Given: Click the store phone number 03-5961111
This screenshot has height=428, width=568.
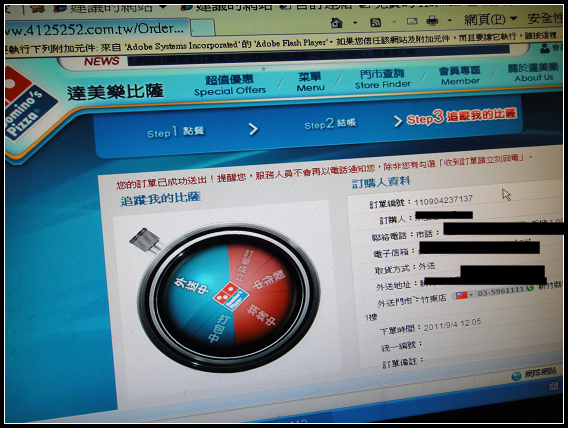Looking at the screenshot, I should [x=500, y=291].
